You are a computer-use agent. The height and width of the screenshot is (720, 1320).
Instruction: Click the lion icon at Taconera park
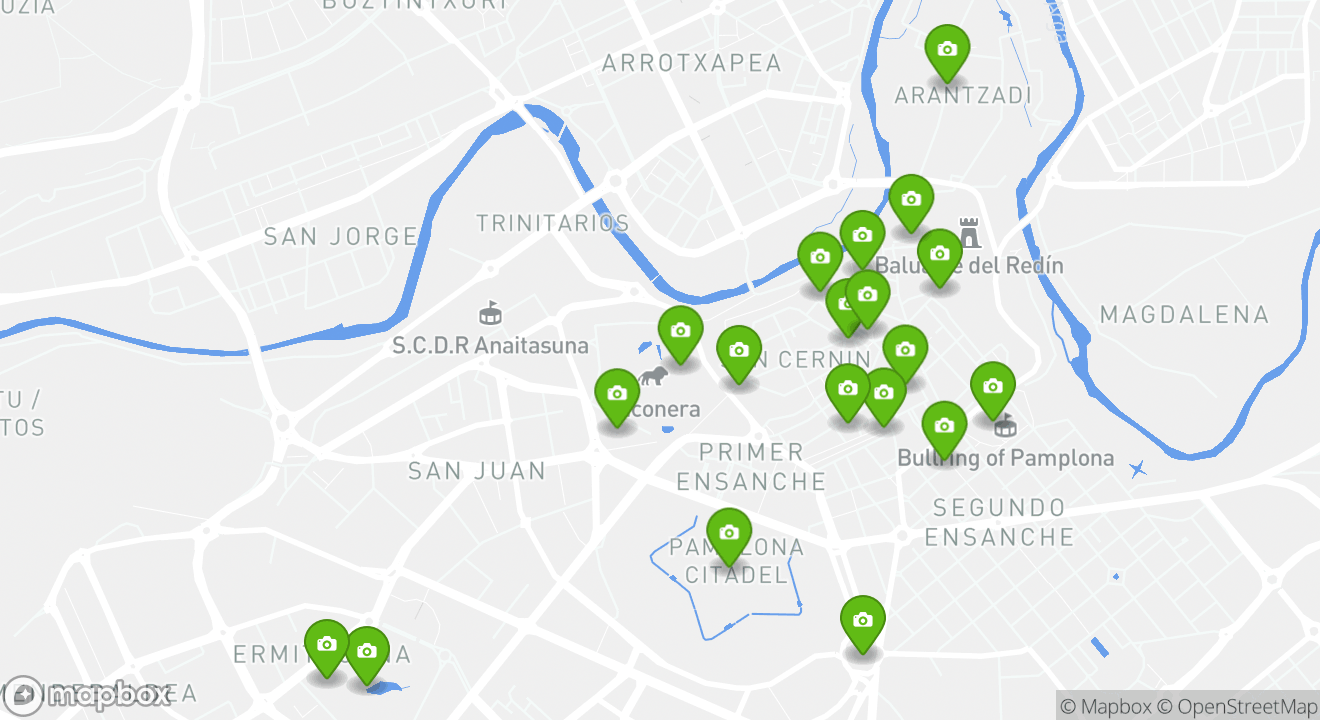coord(655,377)
